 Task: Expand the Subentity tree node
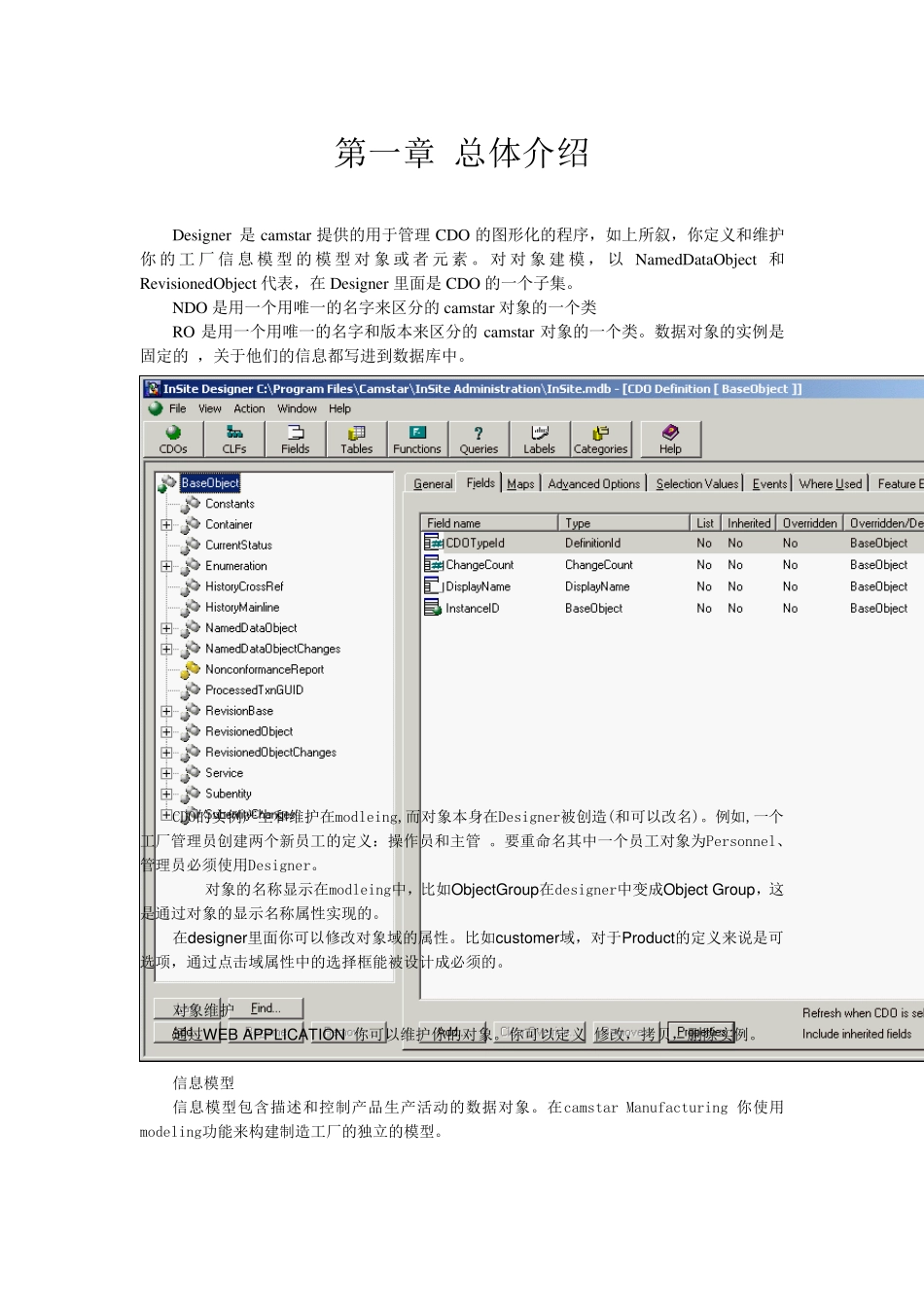tap(166, 794)
